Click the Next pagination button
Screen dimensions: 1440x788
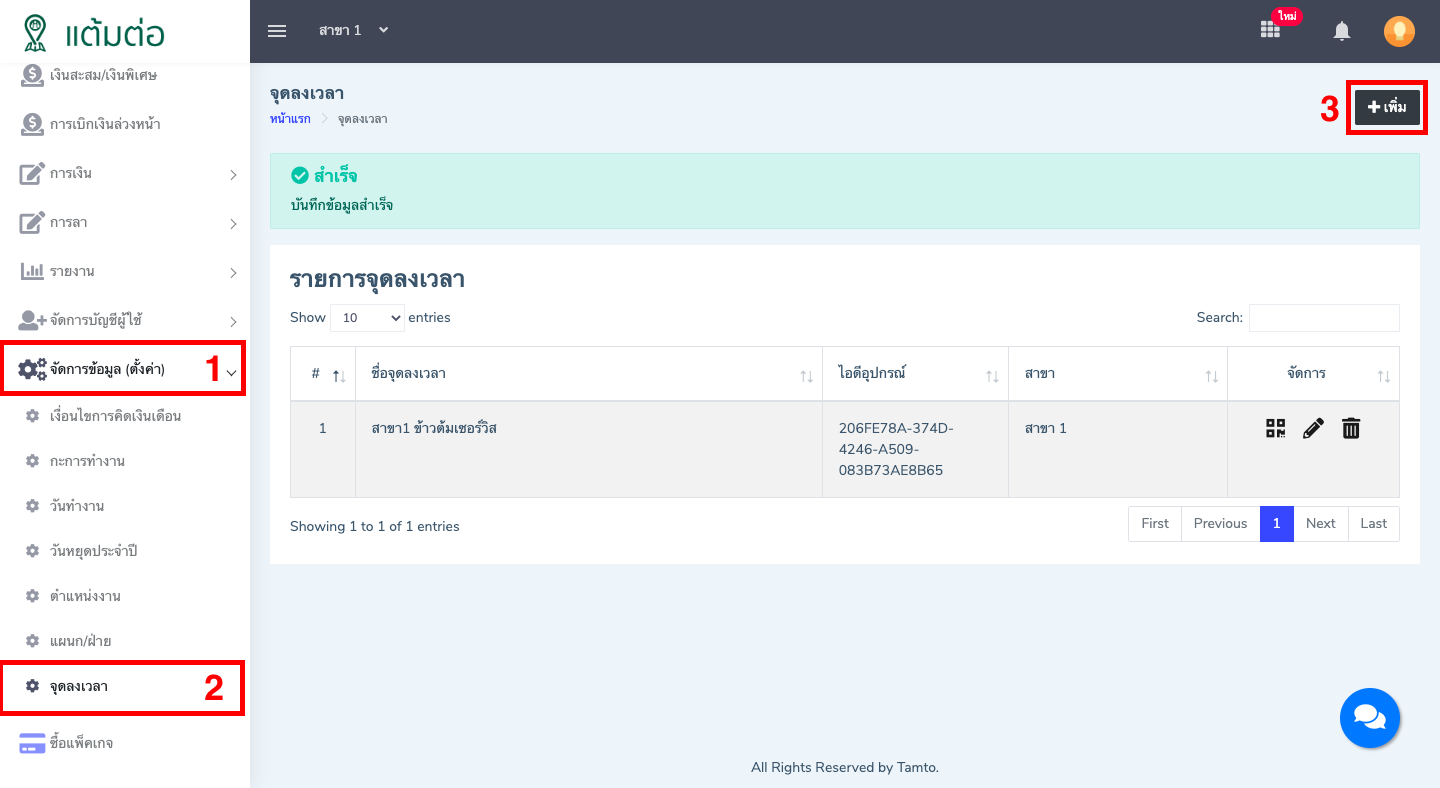[1320, 524]
